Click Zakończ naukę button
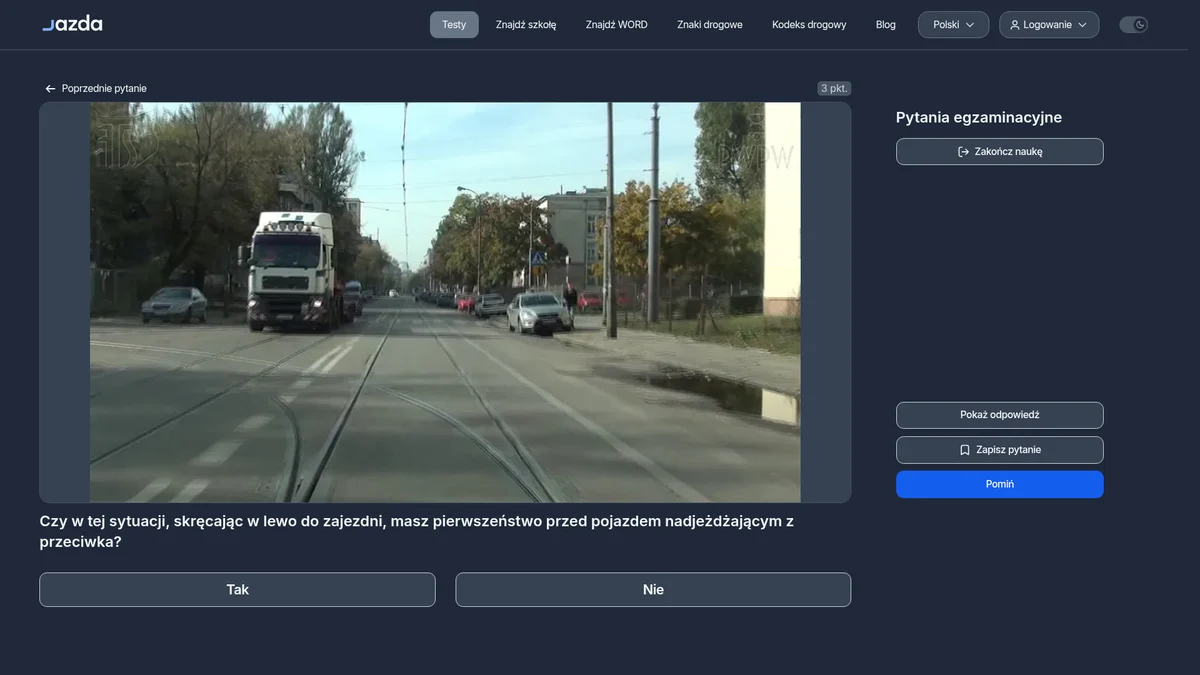The height and width of the screenshot is (675, 1200). tap(1000, 152)
